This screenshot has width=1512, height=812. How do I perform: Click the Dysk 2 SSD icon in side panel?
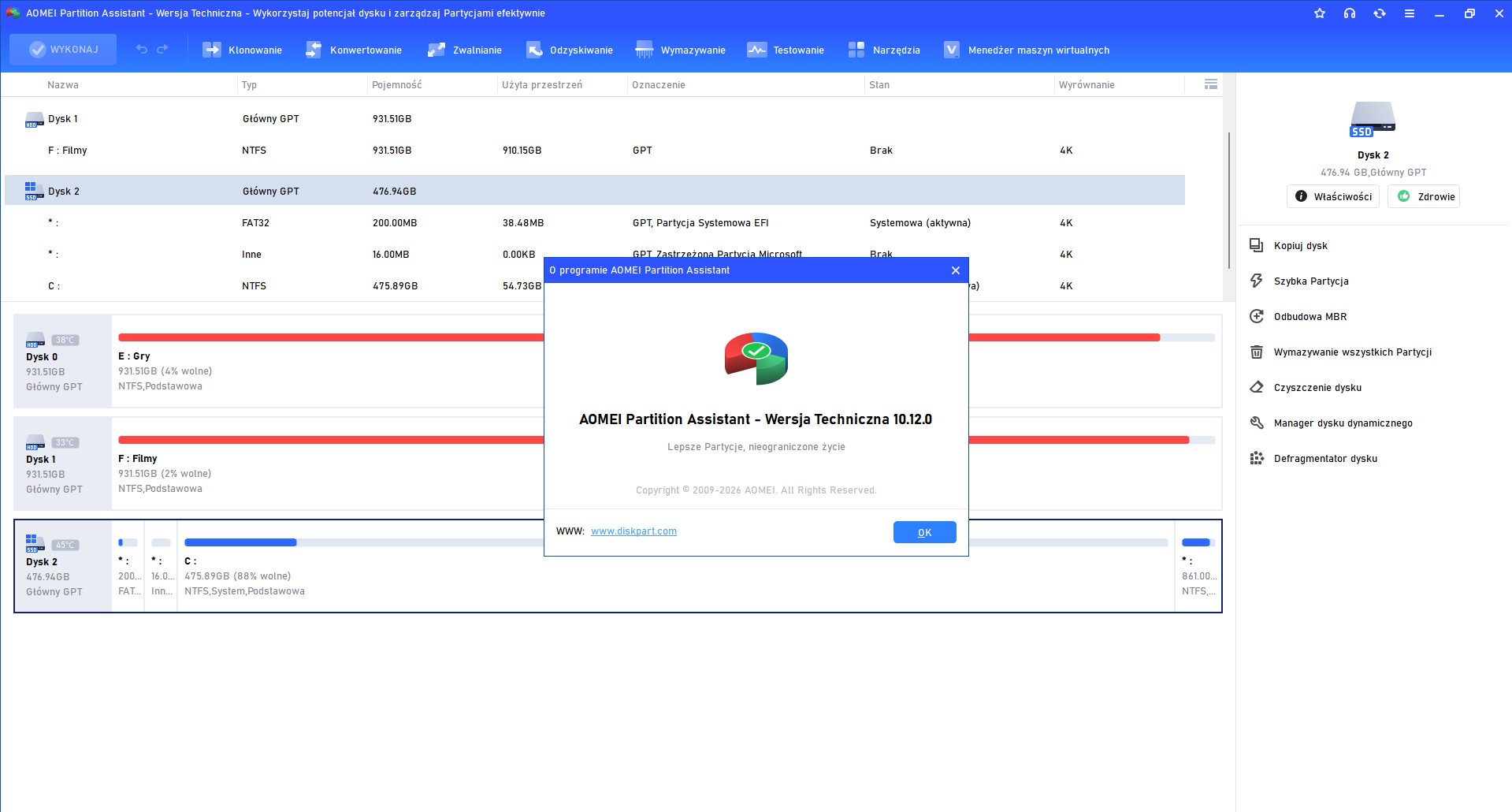click(1373, 119)
